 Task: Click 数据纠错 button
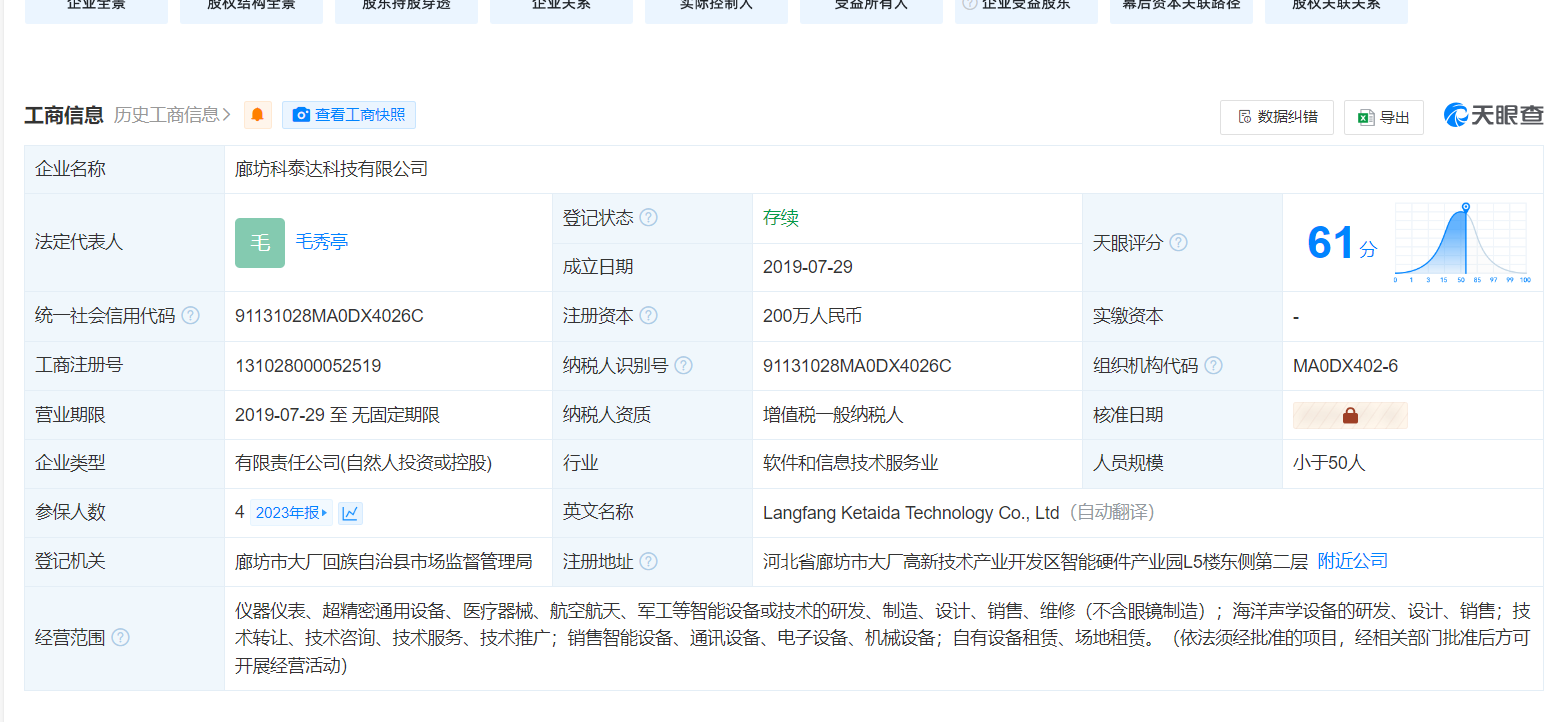pos(1276,117)
